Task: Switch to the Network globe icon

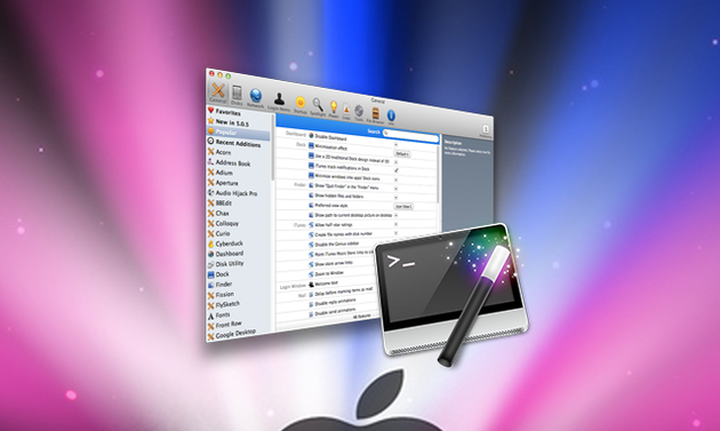Action: (x=255, y=98)
